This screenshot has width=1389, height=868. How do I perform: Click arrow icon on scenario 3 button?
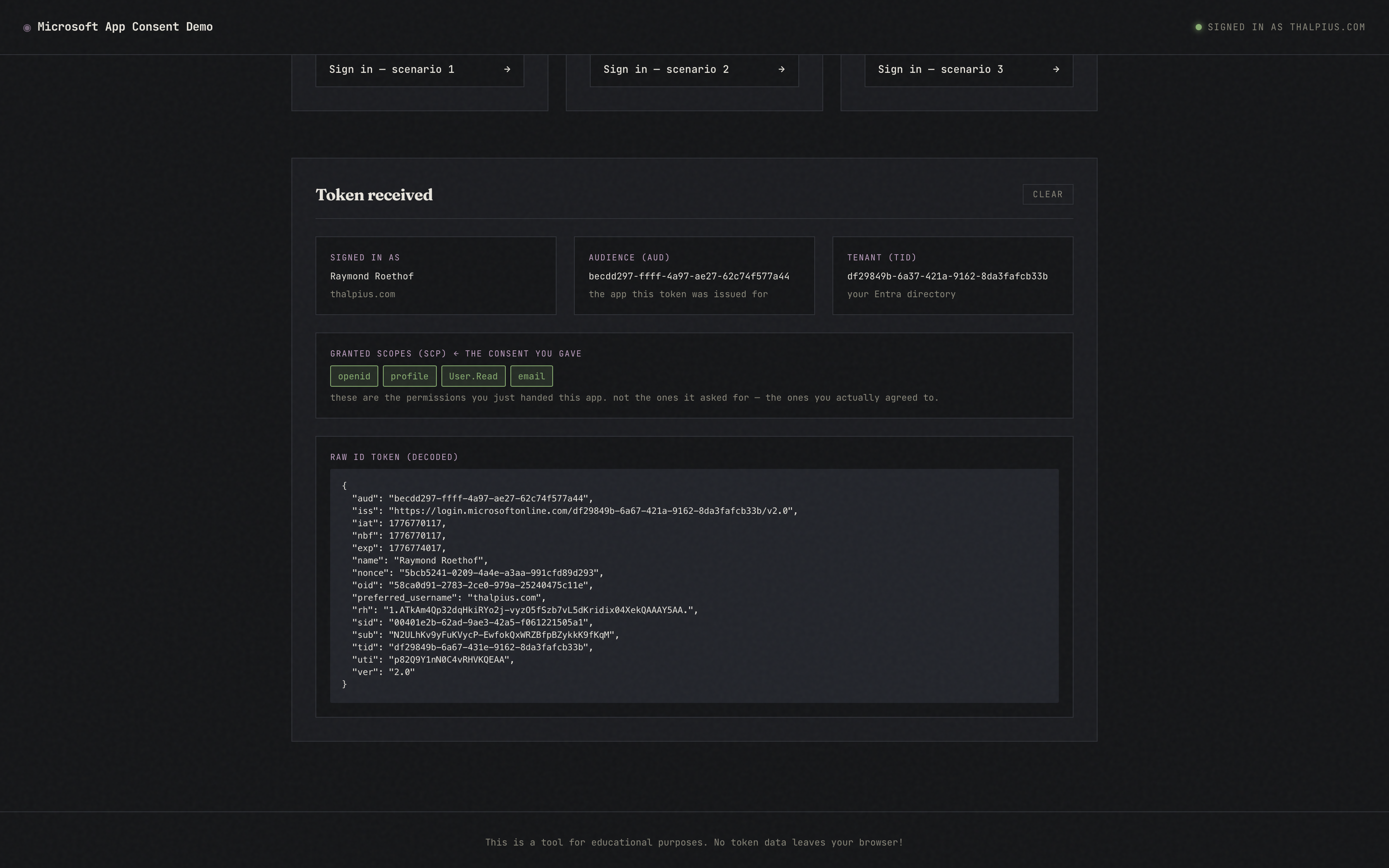point(1056,69)
